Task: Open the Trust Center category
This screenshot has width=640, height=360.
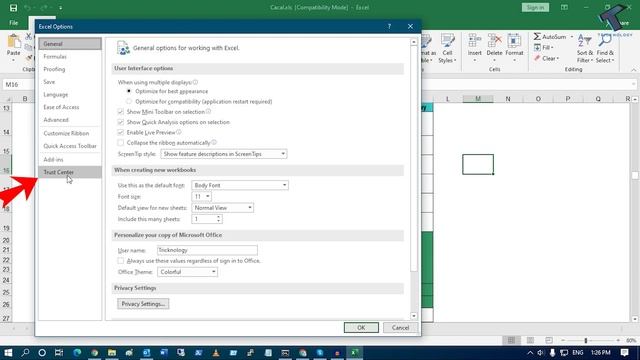Action: point(70,172)
